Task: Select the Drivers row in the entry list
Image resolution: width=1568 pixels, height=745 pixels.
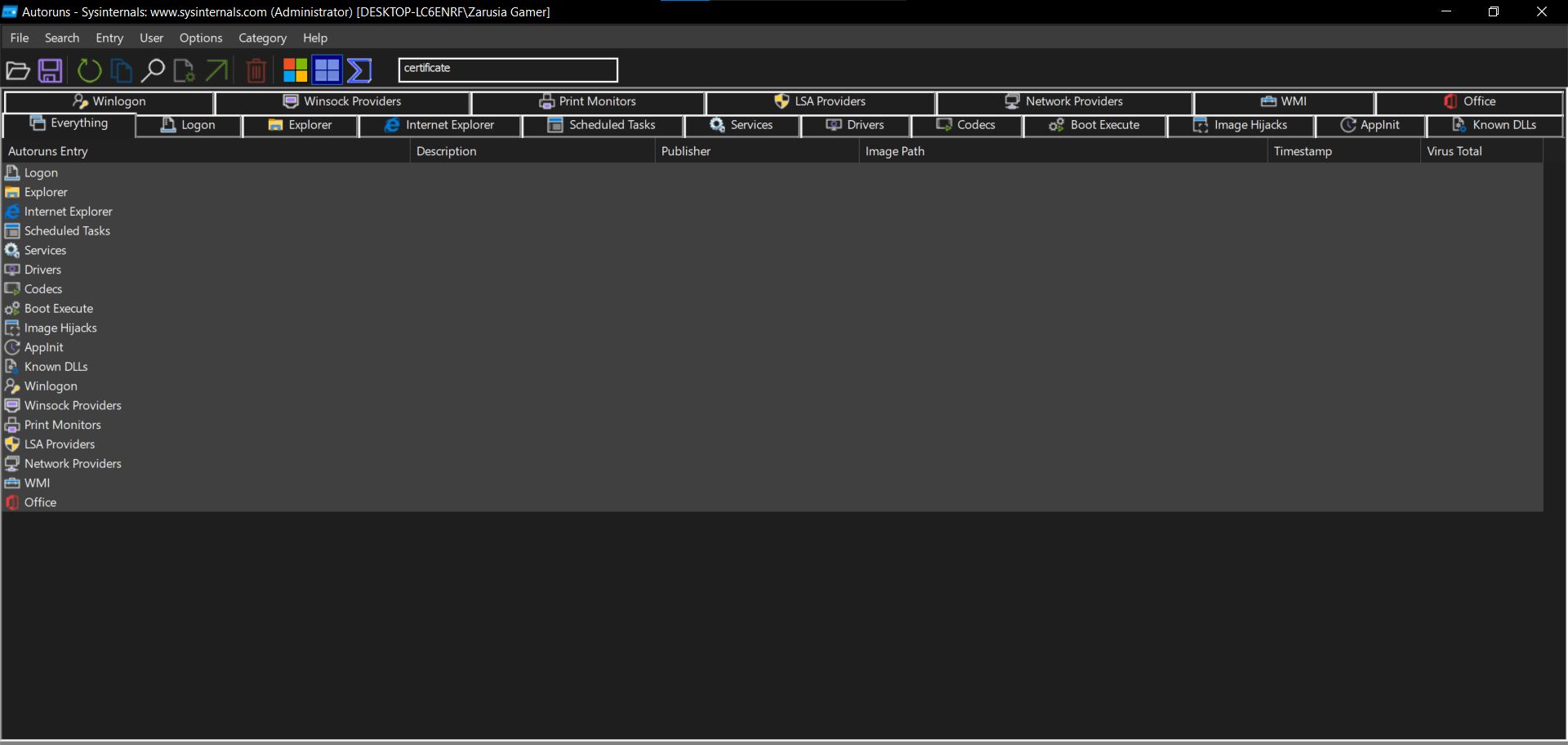Action: click(x=773, y=270)
